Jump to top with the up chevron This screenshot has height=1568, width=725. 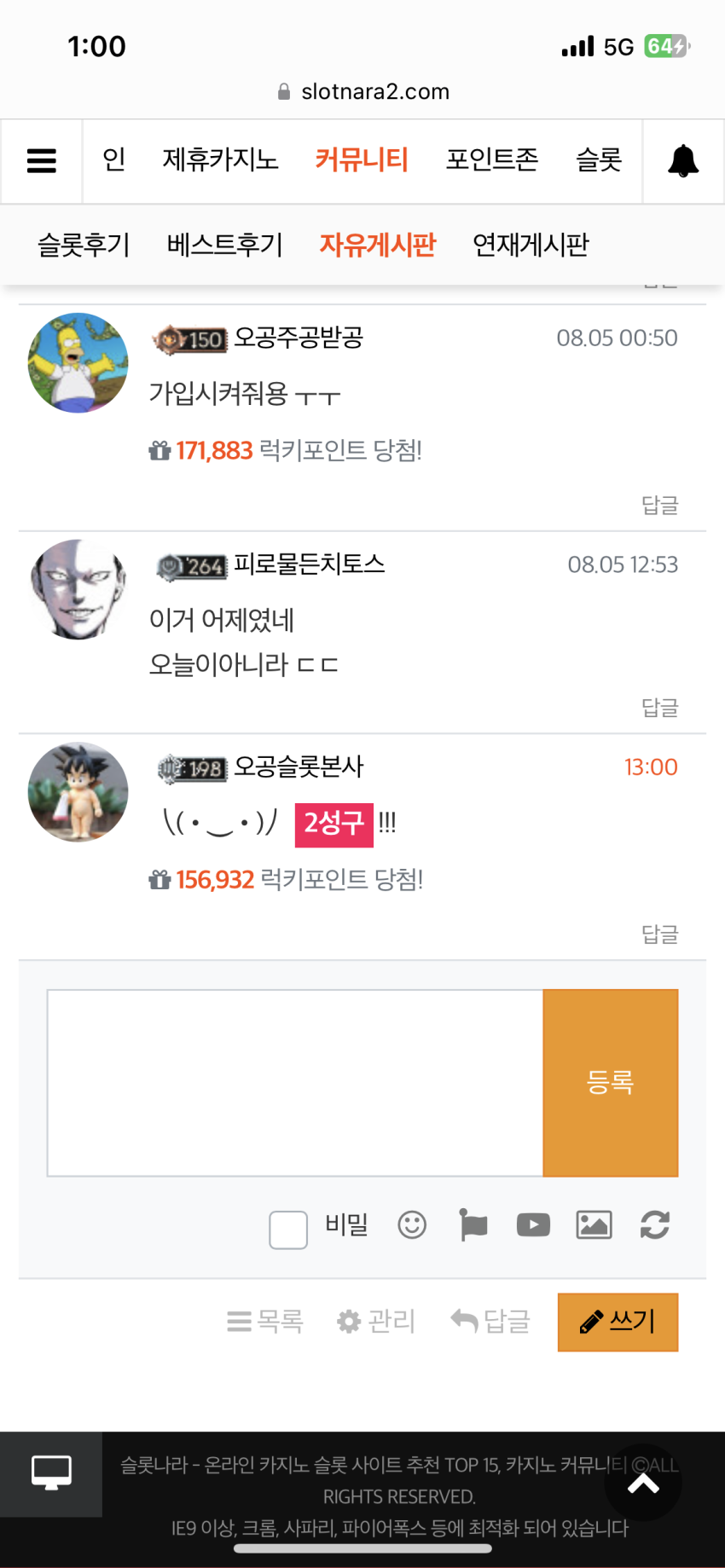[x=643, y=1484]
